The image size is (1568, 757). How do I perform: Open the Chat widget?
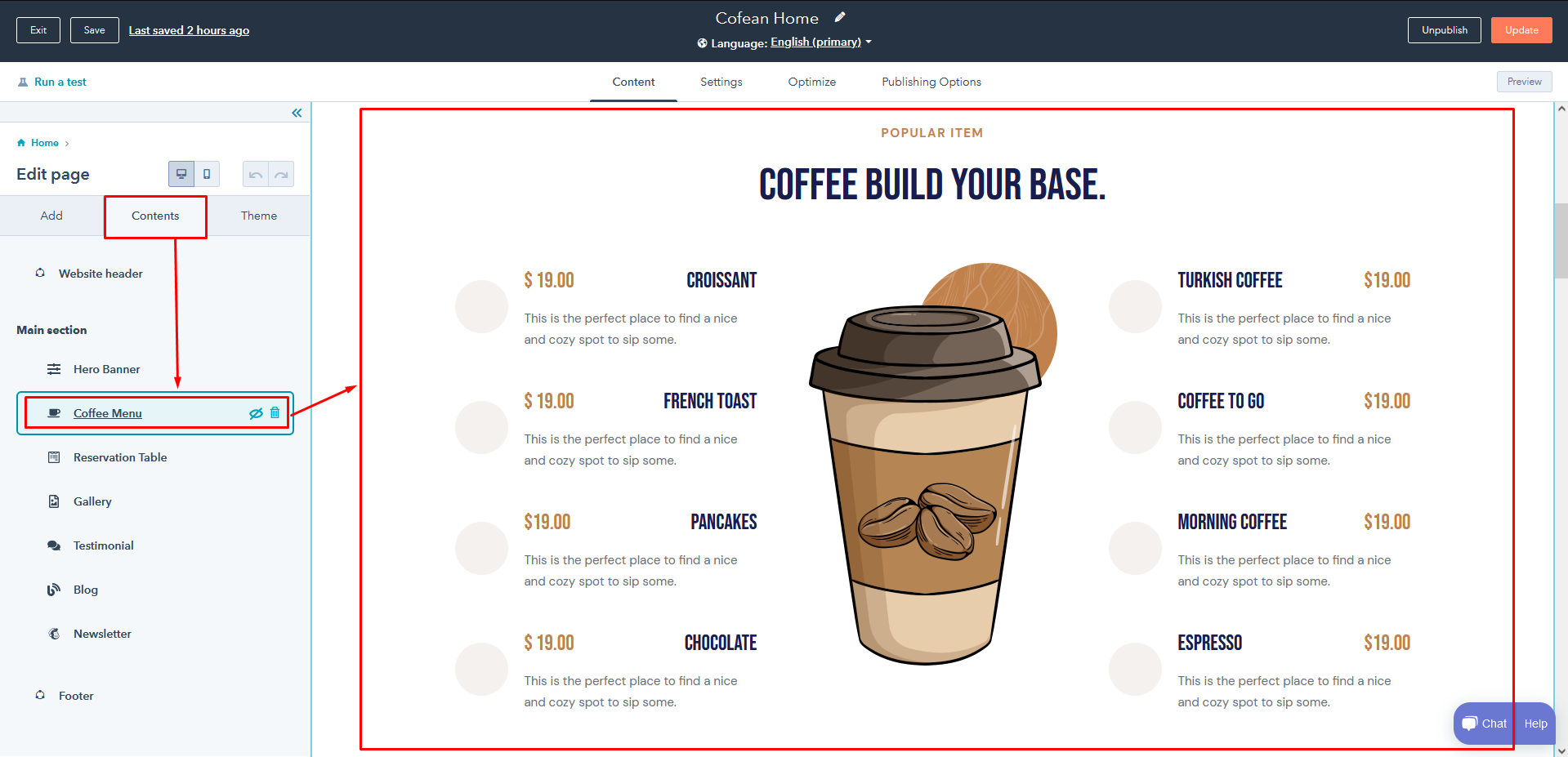coord(1485,724)
